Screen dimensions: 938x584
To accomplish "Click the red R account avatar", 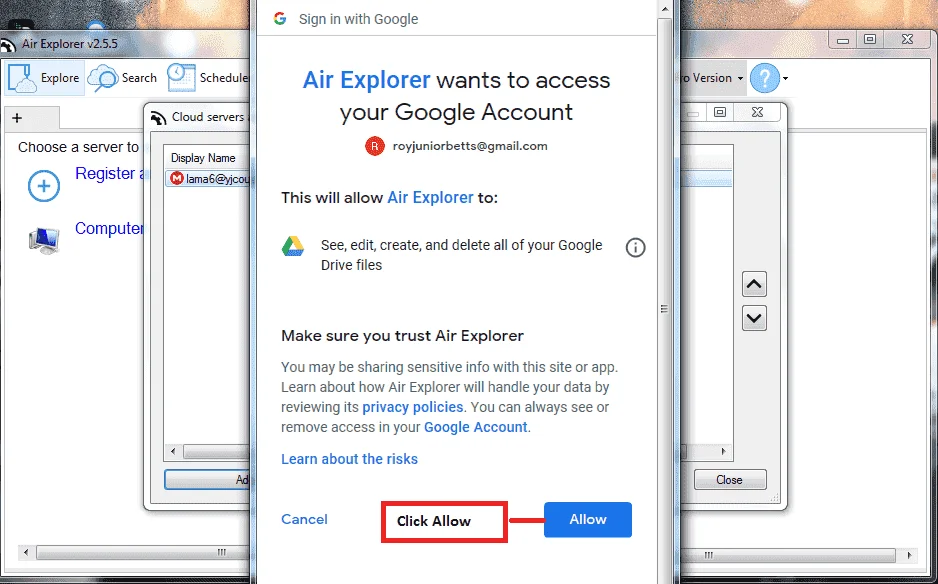I will pyautogui.click(x=374, y=146).
